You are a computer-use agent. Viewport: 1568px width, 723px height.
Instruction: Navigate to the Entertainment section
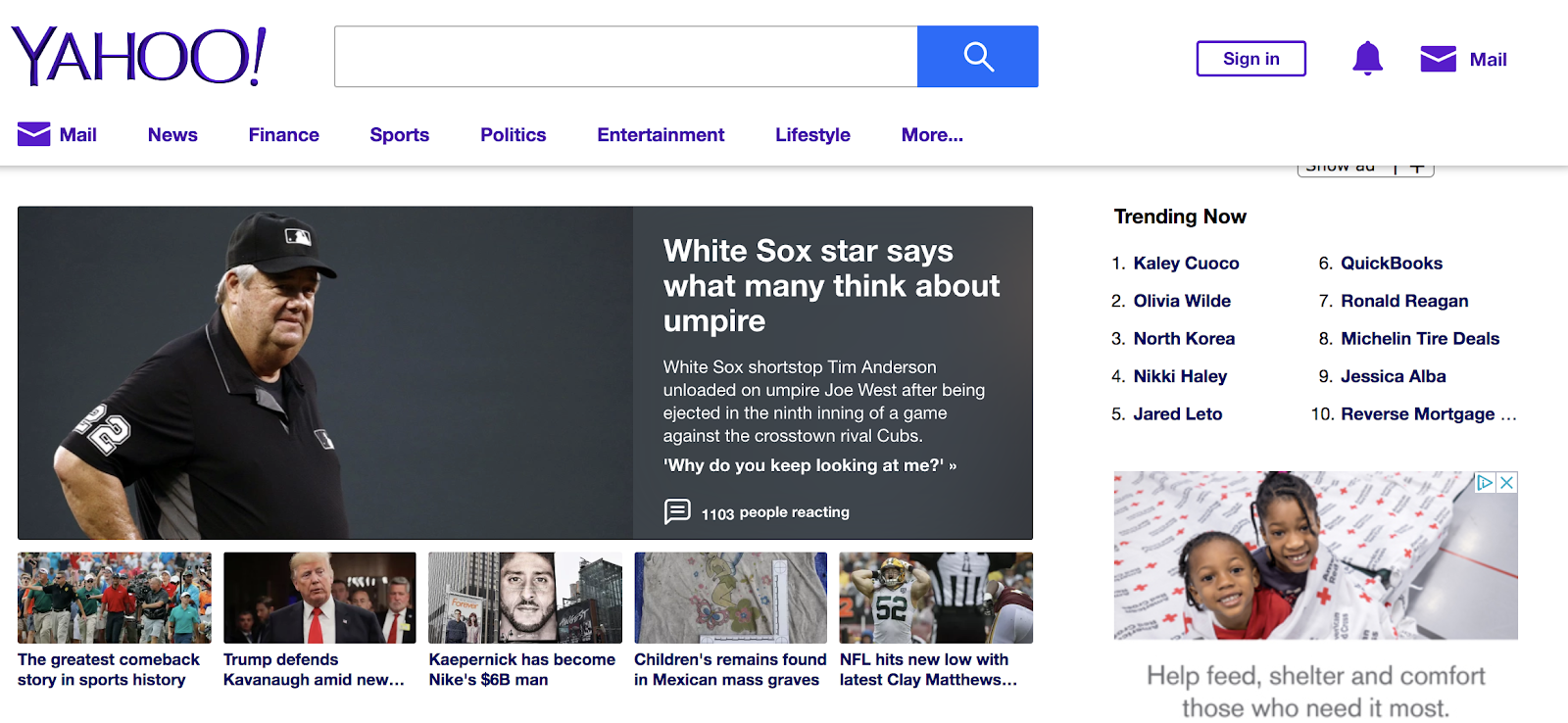(661, 135)
